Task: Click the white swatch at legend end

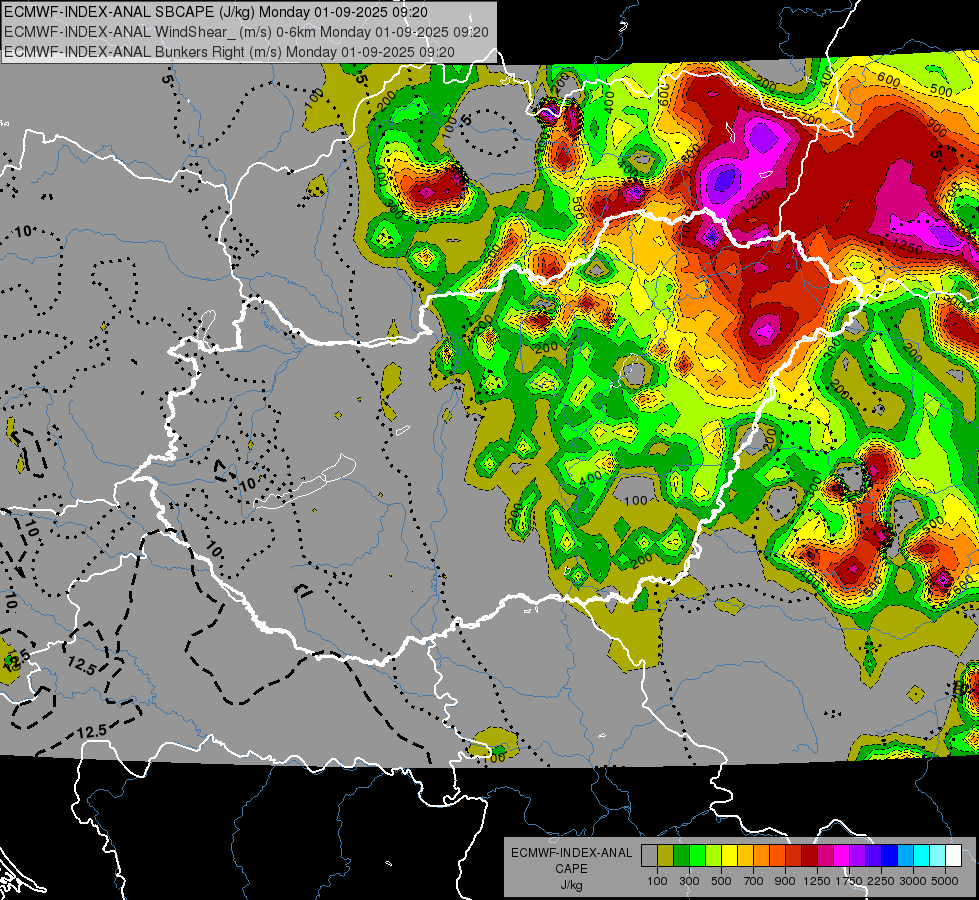Action: pos(954,856)
